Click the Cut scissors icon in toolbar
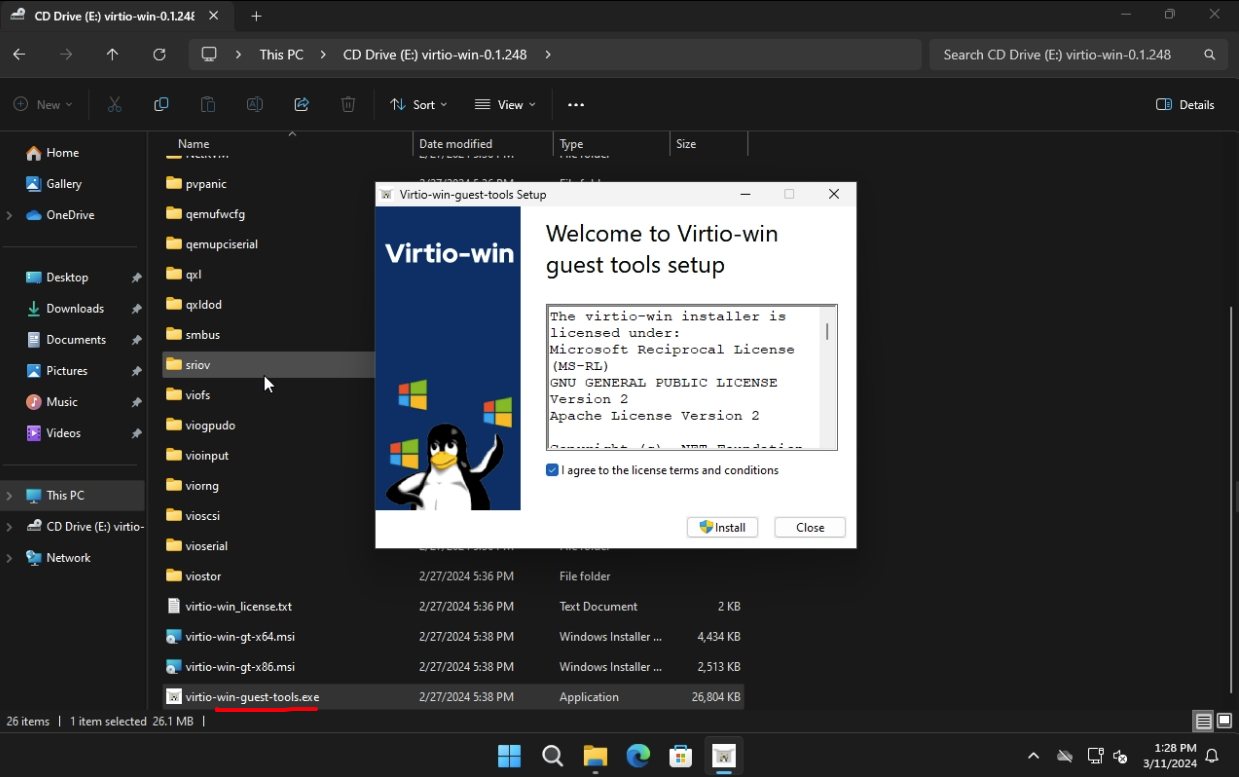 click(114, 105)
